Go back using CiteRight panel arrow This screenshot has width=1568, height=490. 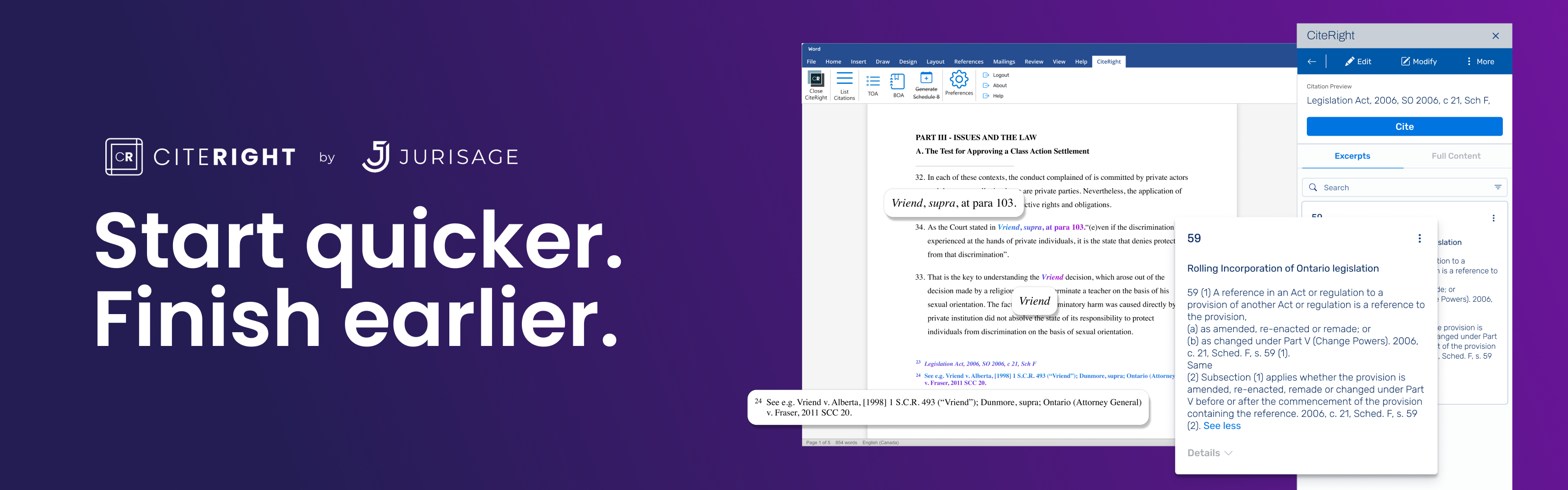pos(1312,61)
